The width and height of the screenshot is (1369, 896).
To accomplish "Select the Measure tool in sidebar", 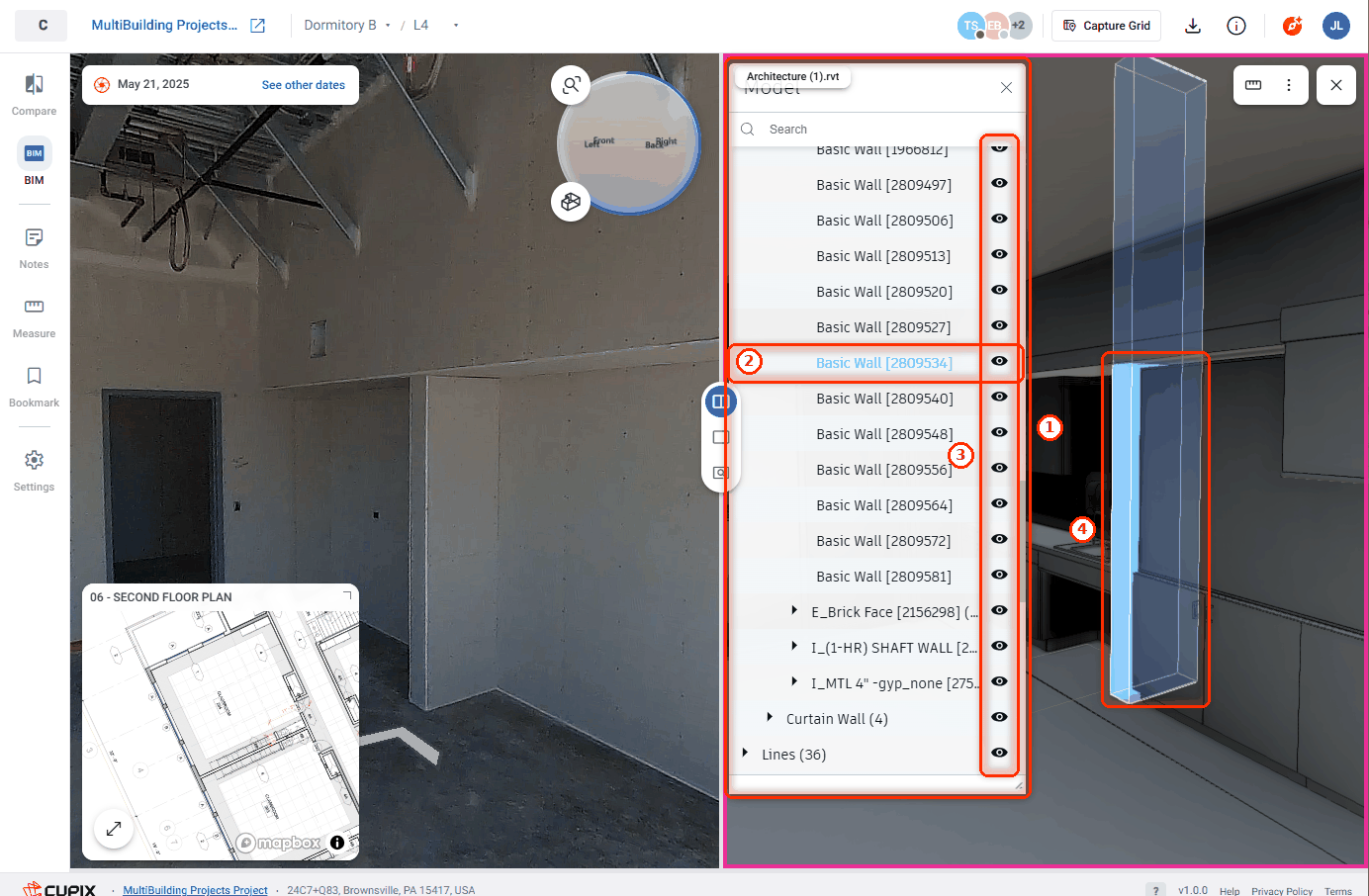I will point(34,317).
